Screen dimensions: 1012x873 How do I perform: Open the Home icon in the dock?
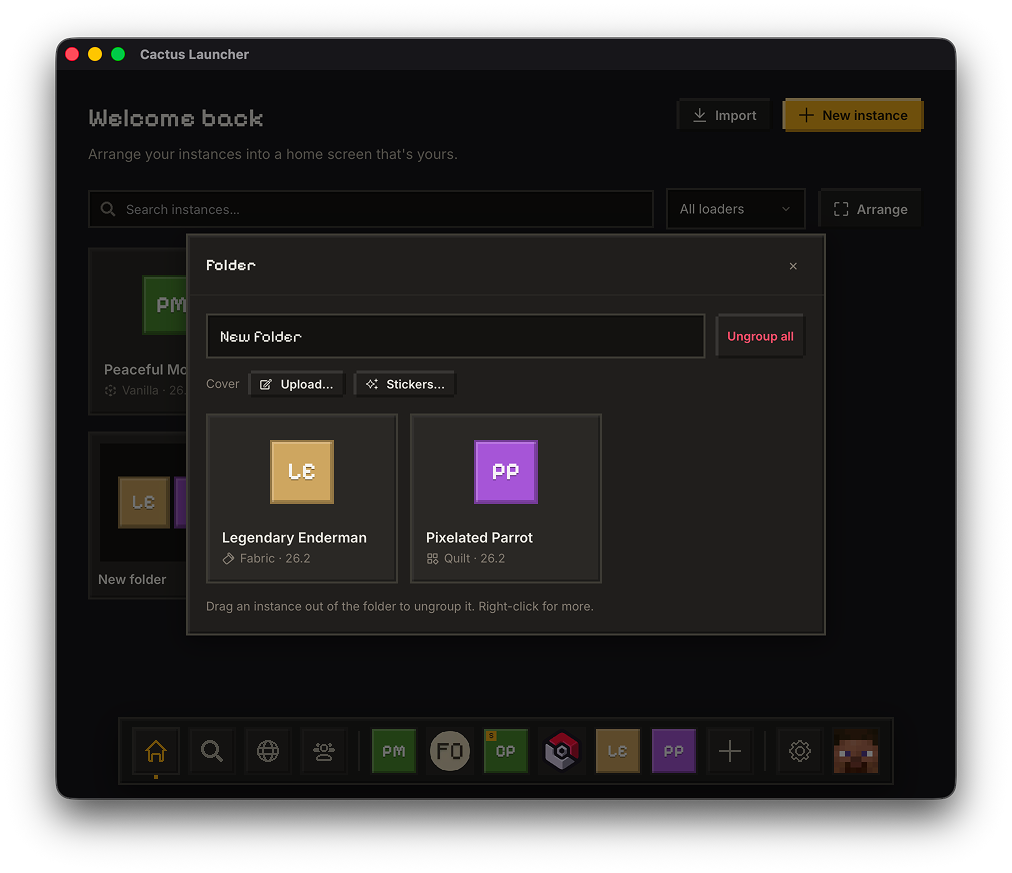[156, 751]
